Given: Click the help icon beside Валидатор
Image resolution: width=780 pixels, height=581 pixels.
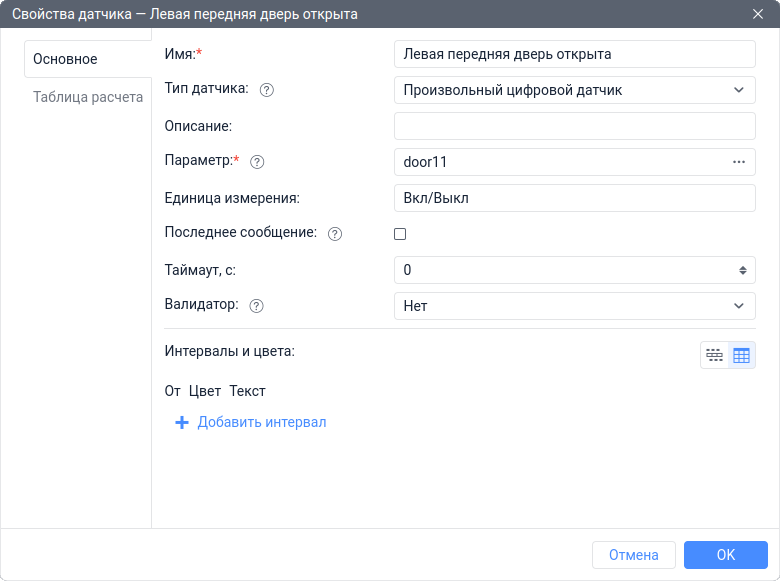Looking at the screenshot, I should tap(256, 306).
